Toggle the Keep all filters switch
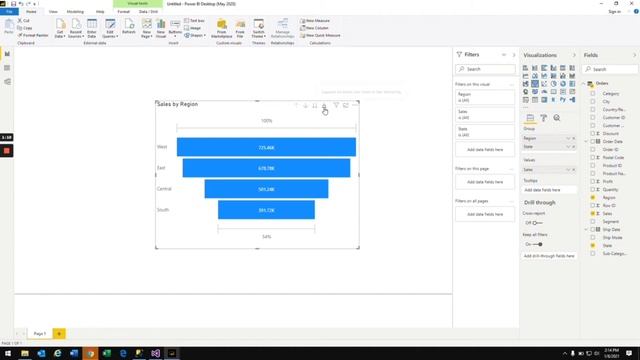 click(538, 244)
